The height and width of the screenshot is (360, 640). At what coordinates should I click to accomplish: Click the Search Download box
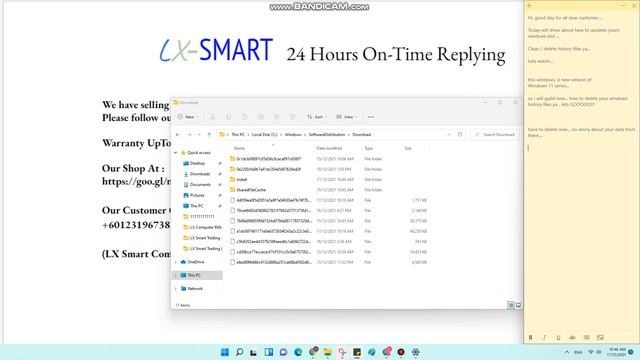click(x=495, y=134)
